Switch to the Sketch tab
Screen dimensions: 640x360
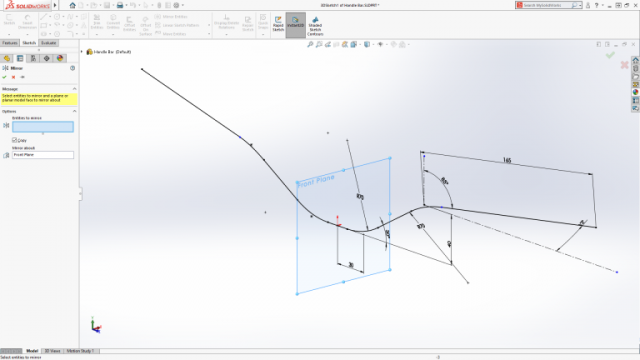29,43
